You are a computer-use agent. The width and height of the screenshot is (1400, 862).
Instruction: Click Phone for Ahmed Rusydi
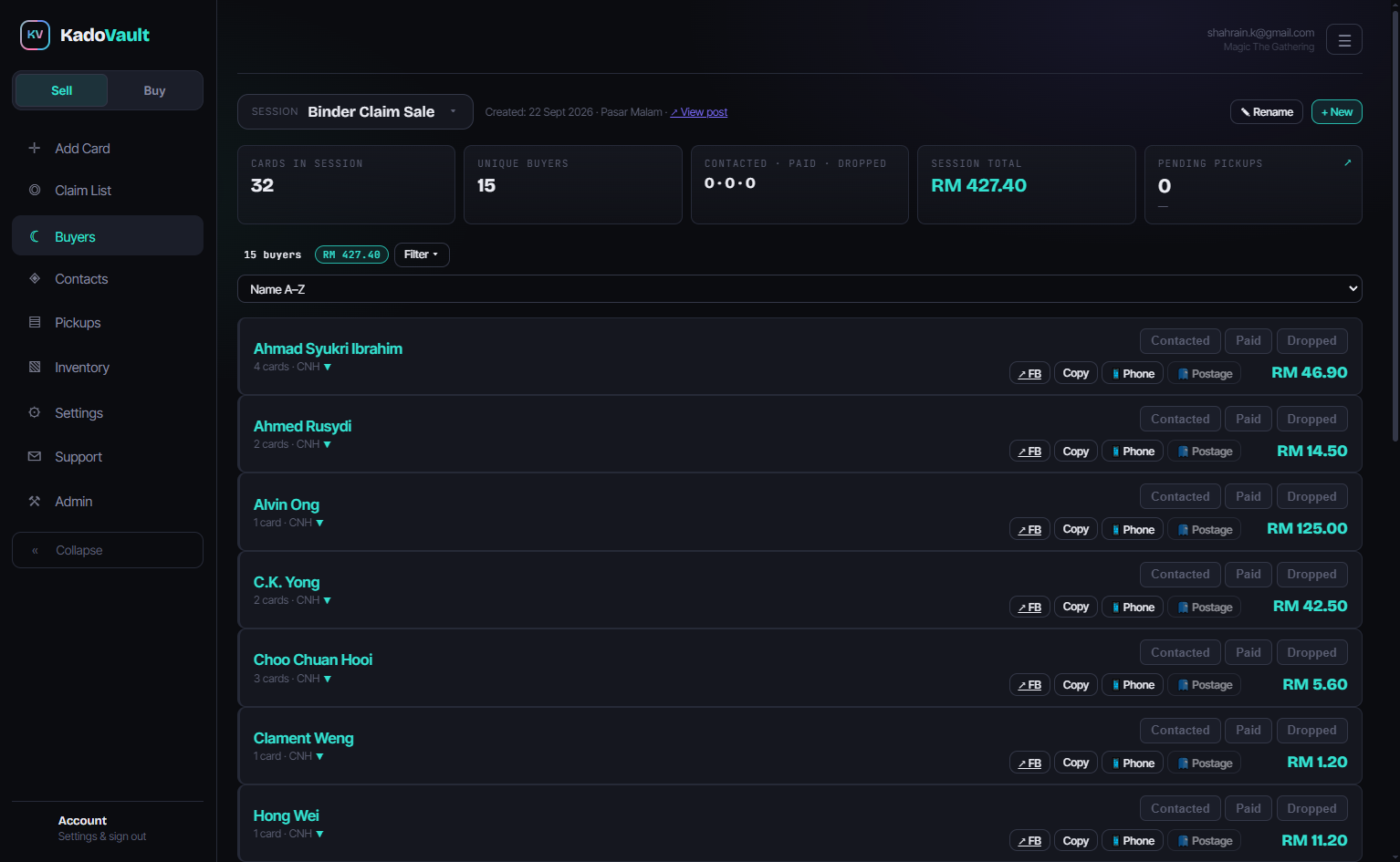coord(1133,451)
